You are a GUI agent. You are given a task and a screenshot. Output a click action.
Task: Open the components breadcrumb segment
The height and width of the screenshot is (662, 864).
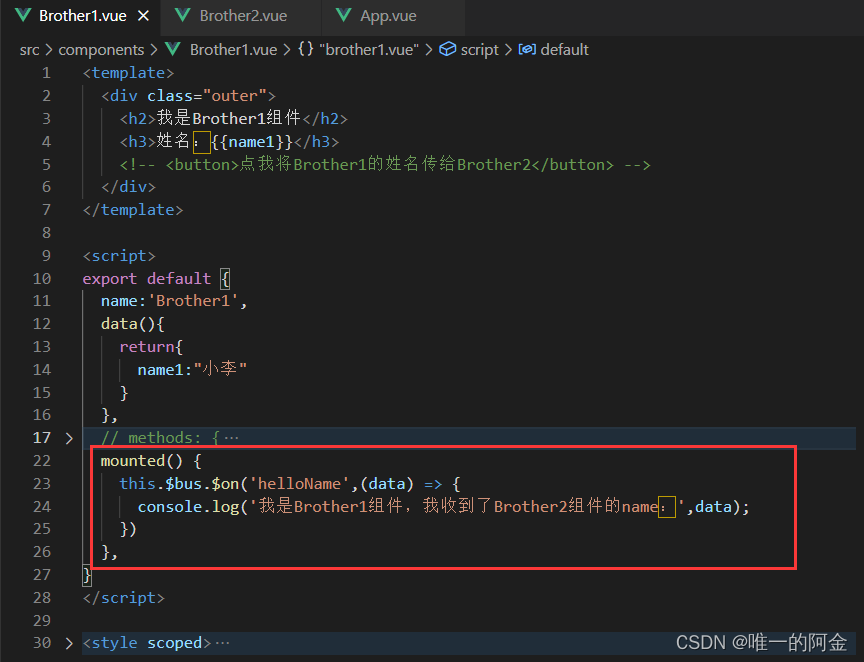click(101, 50)
